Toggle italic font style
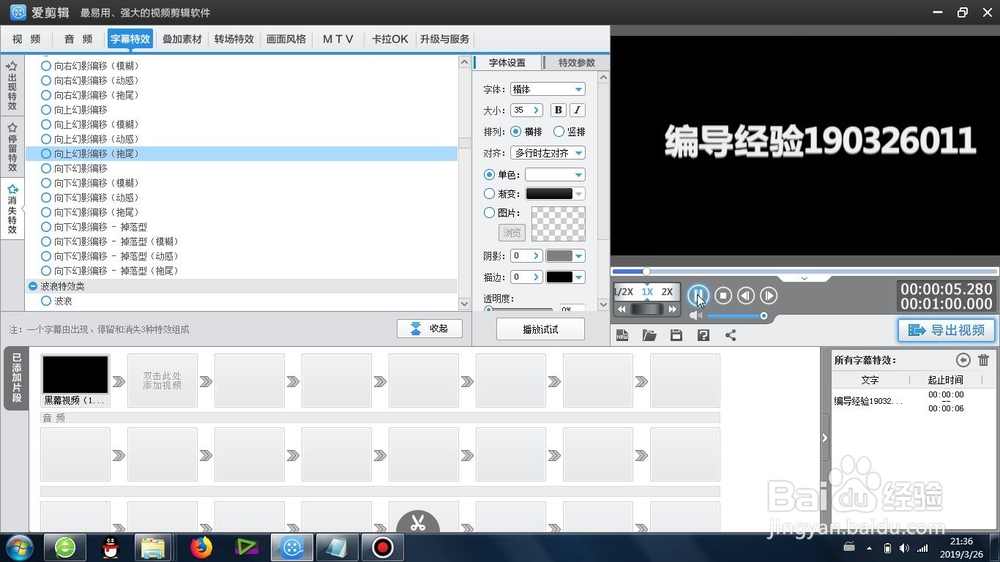This screenshot has height=562, width=1000. [577, 110]
